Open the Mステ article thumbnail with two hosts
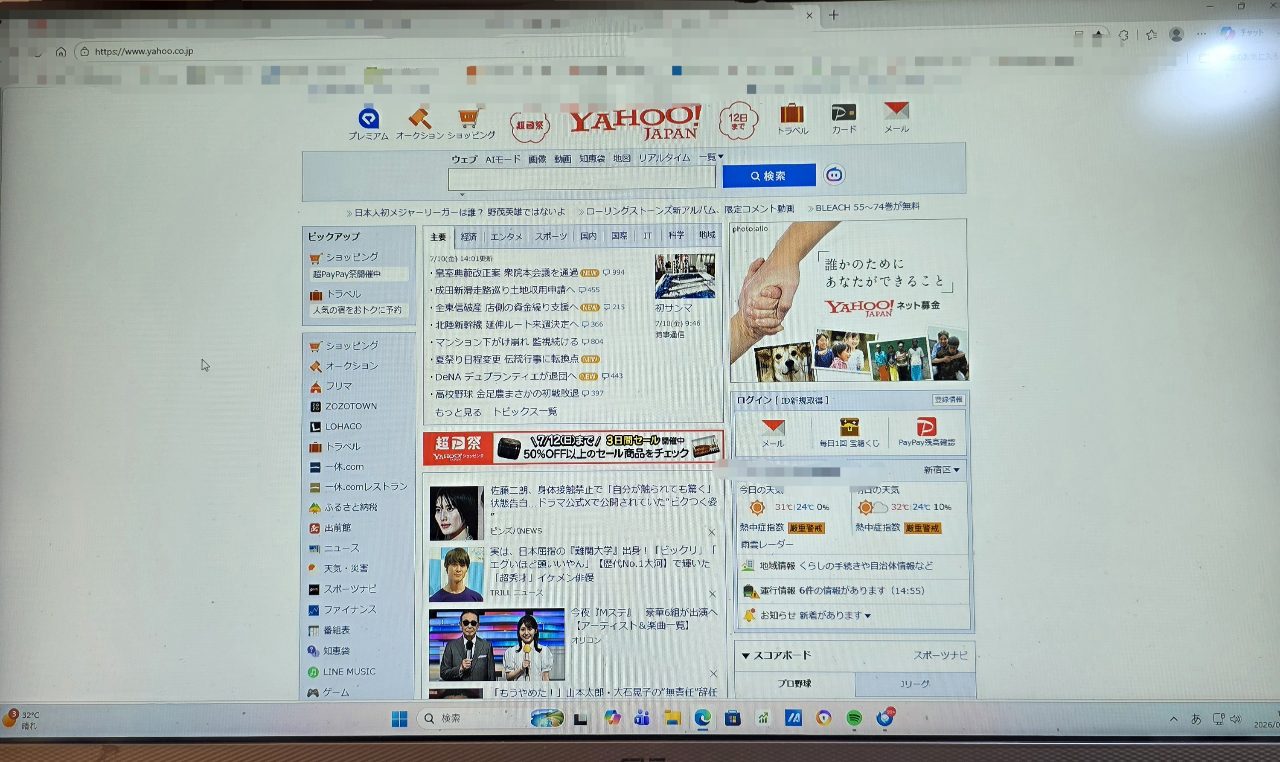The image size is (1280, 762). [x=497, y=645]
